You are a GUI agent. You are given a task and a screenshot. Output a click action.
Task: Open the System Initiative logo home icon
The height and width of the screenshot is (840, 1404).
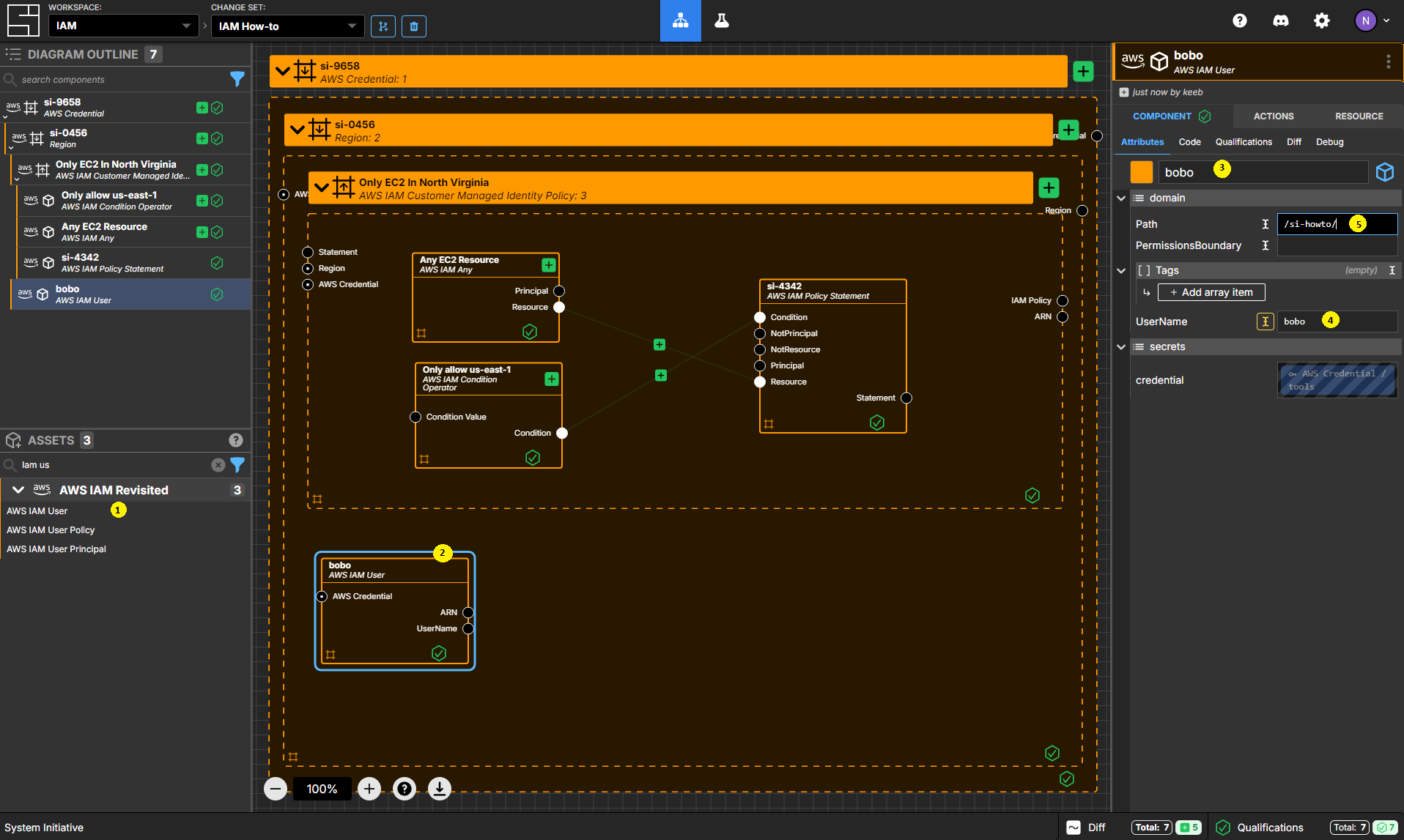click(x=23, y=21)
